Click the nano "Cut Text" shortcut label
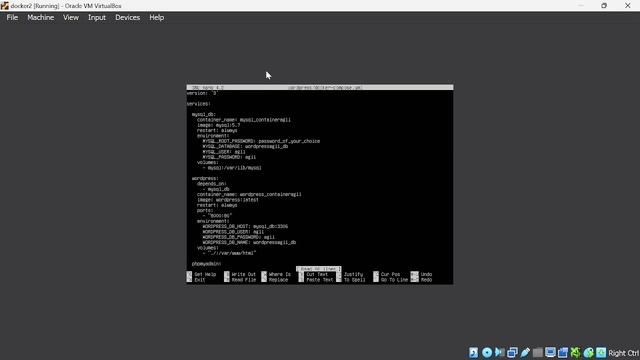The image size is (640, 360). point(317,274)
